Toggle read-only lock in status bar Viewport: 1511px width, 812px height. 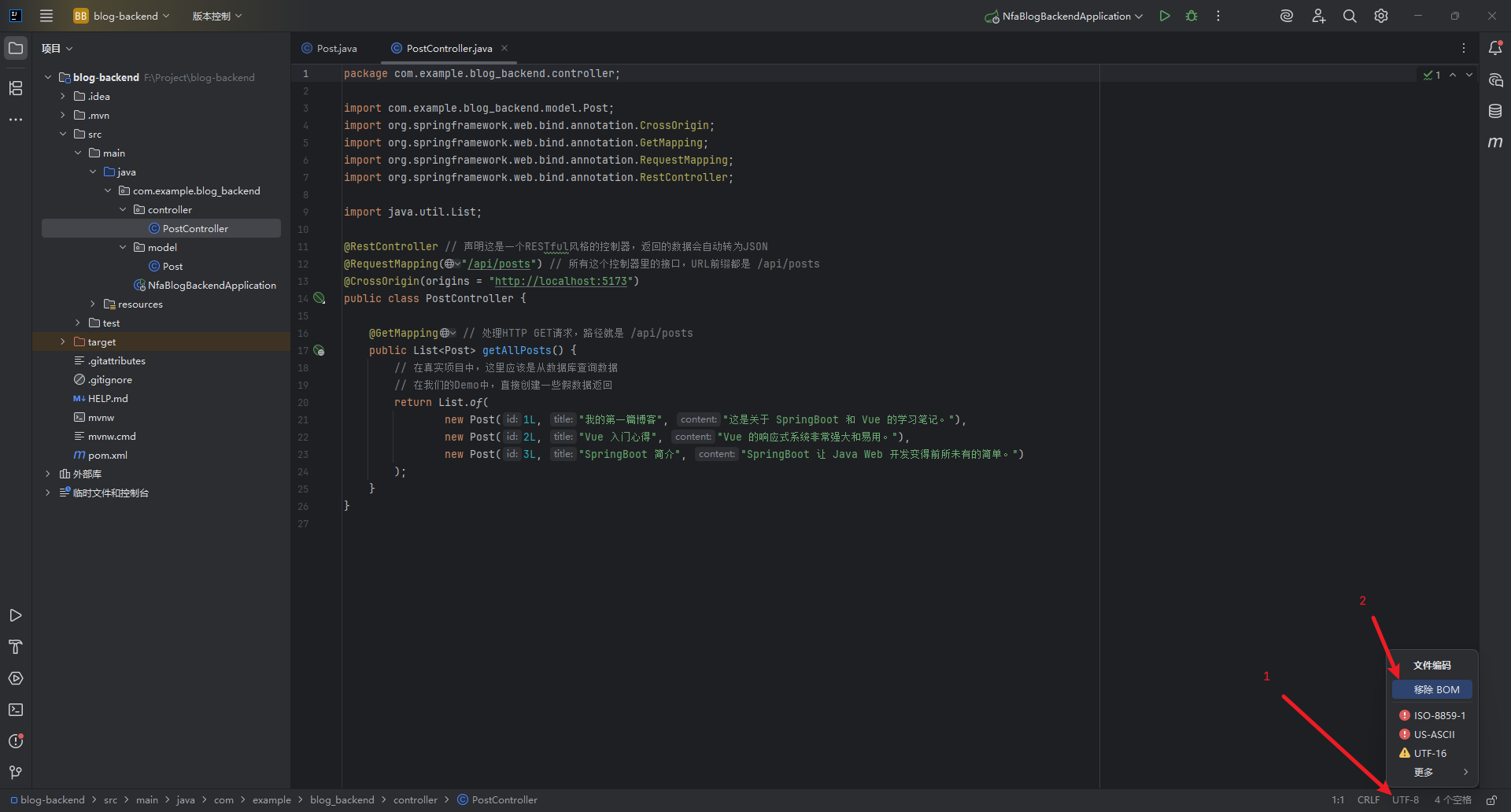[x=1491, y=800]
